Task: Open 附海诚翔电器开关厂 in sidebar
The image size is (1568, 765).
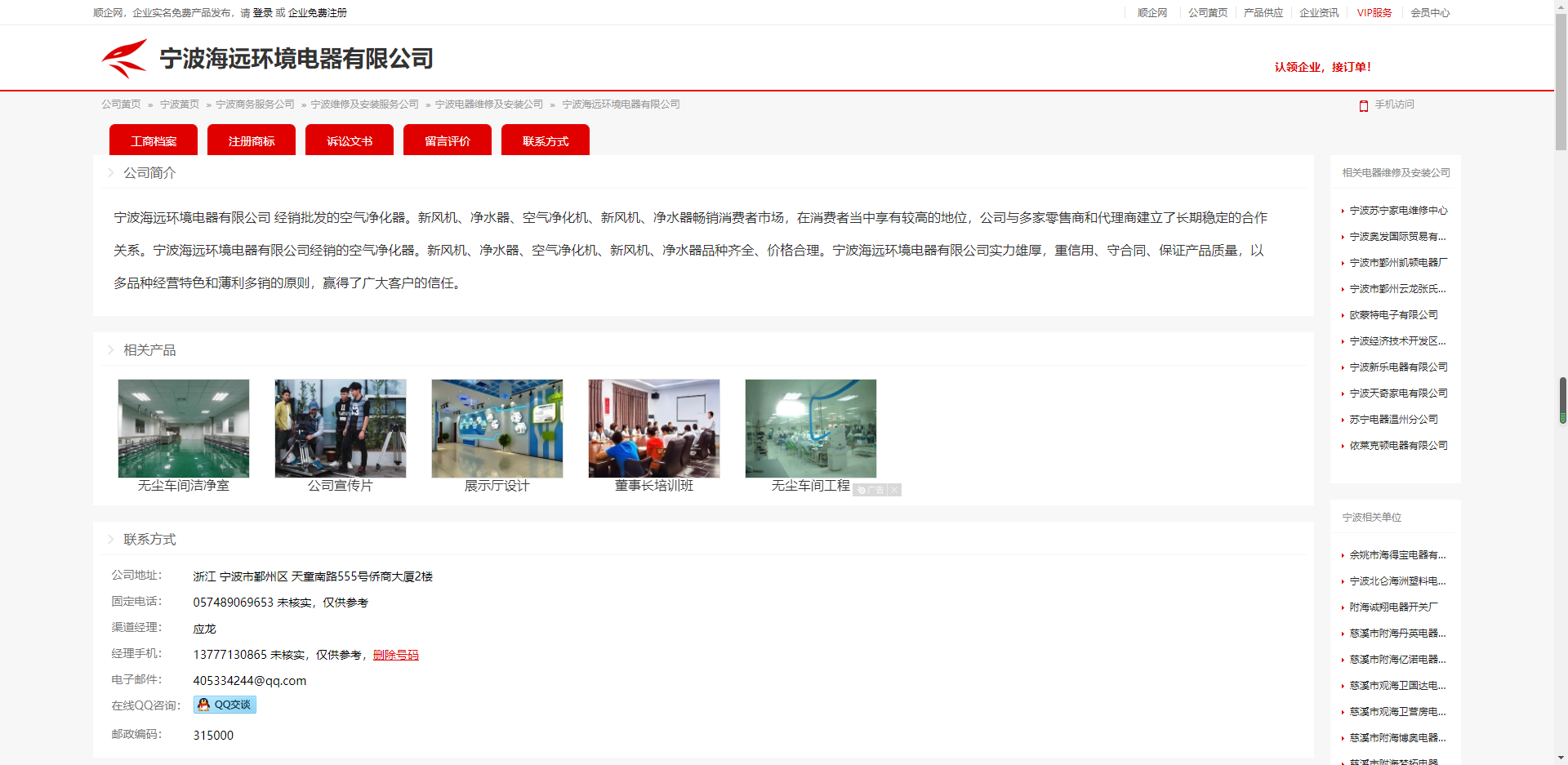Action: point(1393,607)
